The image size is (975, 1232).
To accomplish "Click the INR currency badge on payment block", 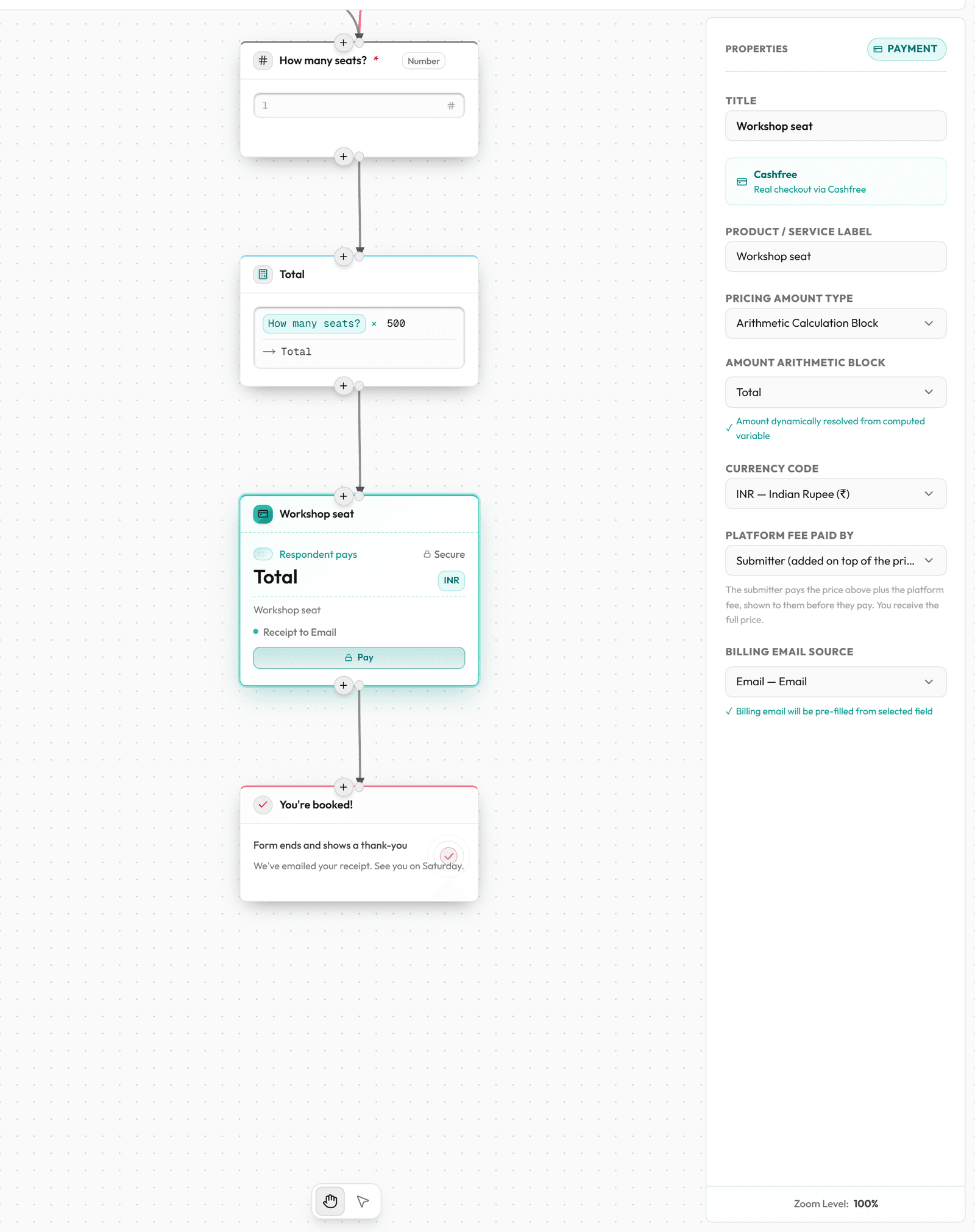I will coord(452,580).
